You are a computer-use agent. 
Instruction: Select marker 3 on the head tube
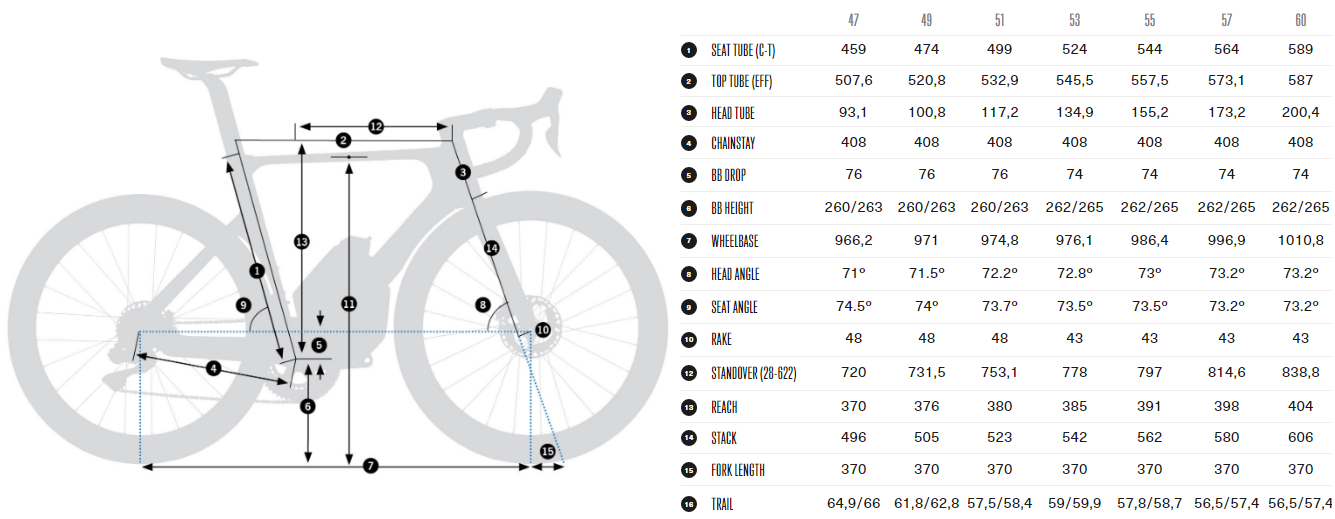[x=463, y=172]
